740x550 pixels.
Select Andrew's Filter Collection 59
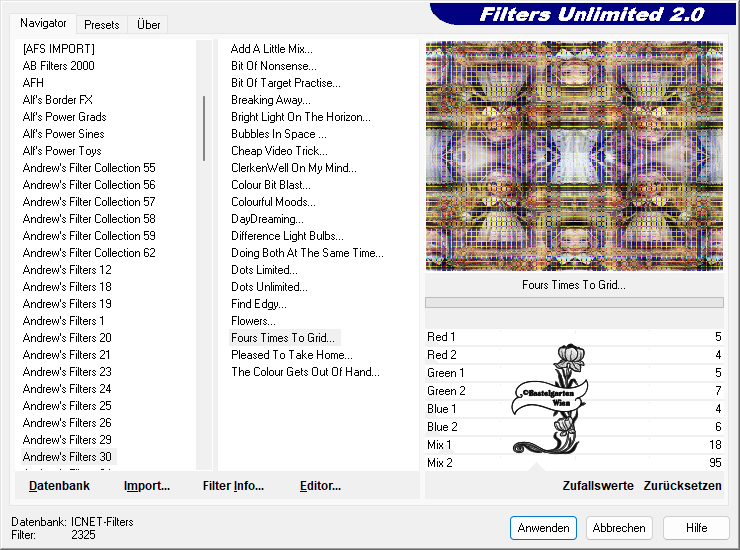pyautogui.click(x=89, y=236)
